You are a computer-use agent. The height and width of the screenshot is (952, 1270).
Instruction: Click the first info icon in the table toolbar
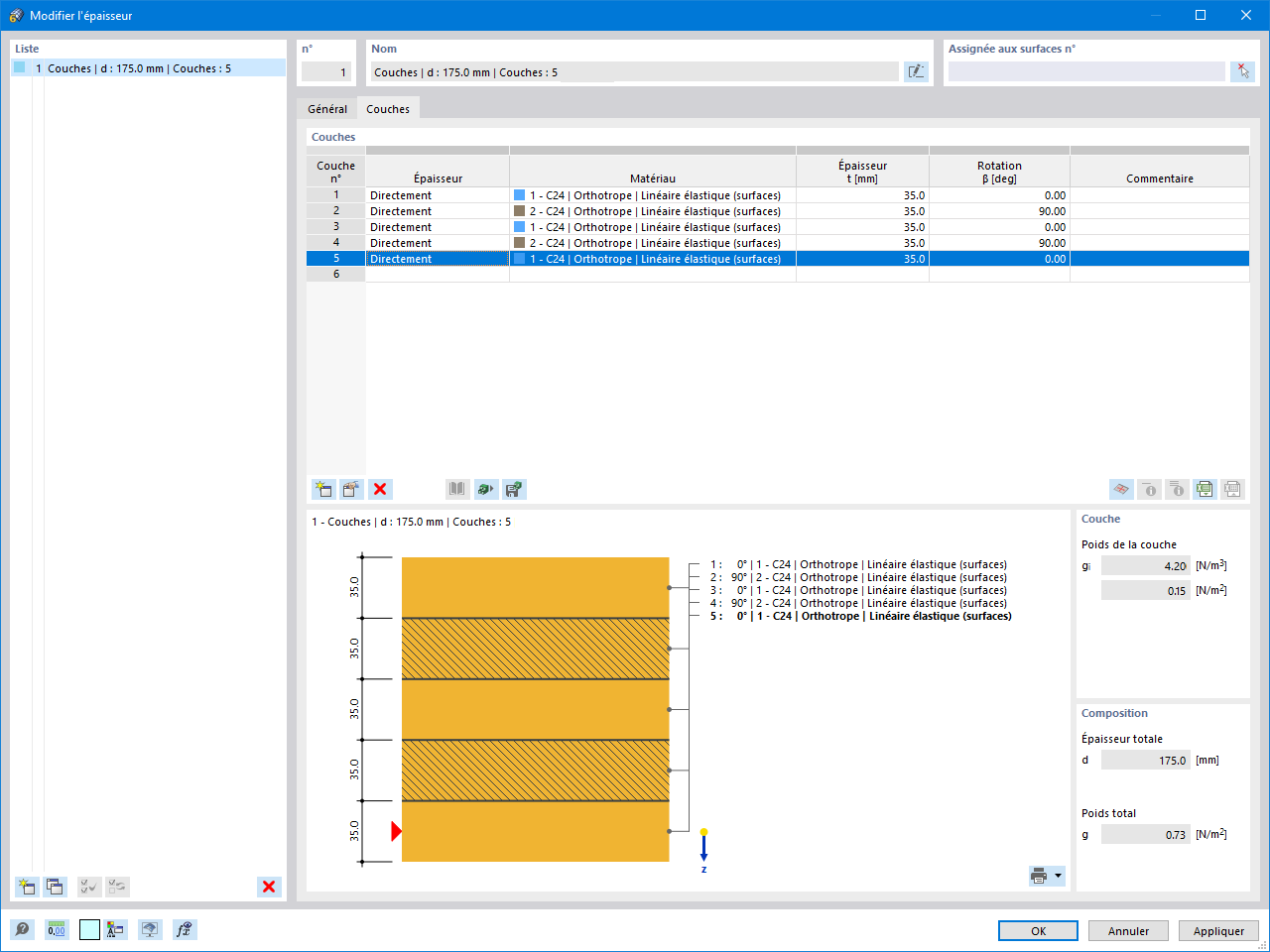click(x=1149, y=489)
